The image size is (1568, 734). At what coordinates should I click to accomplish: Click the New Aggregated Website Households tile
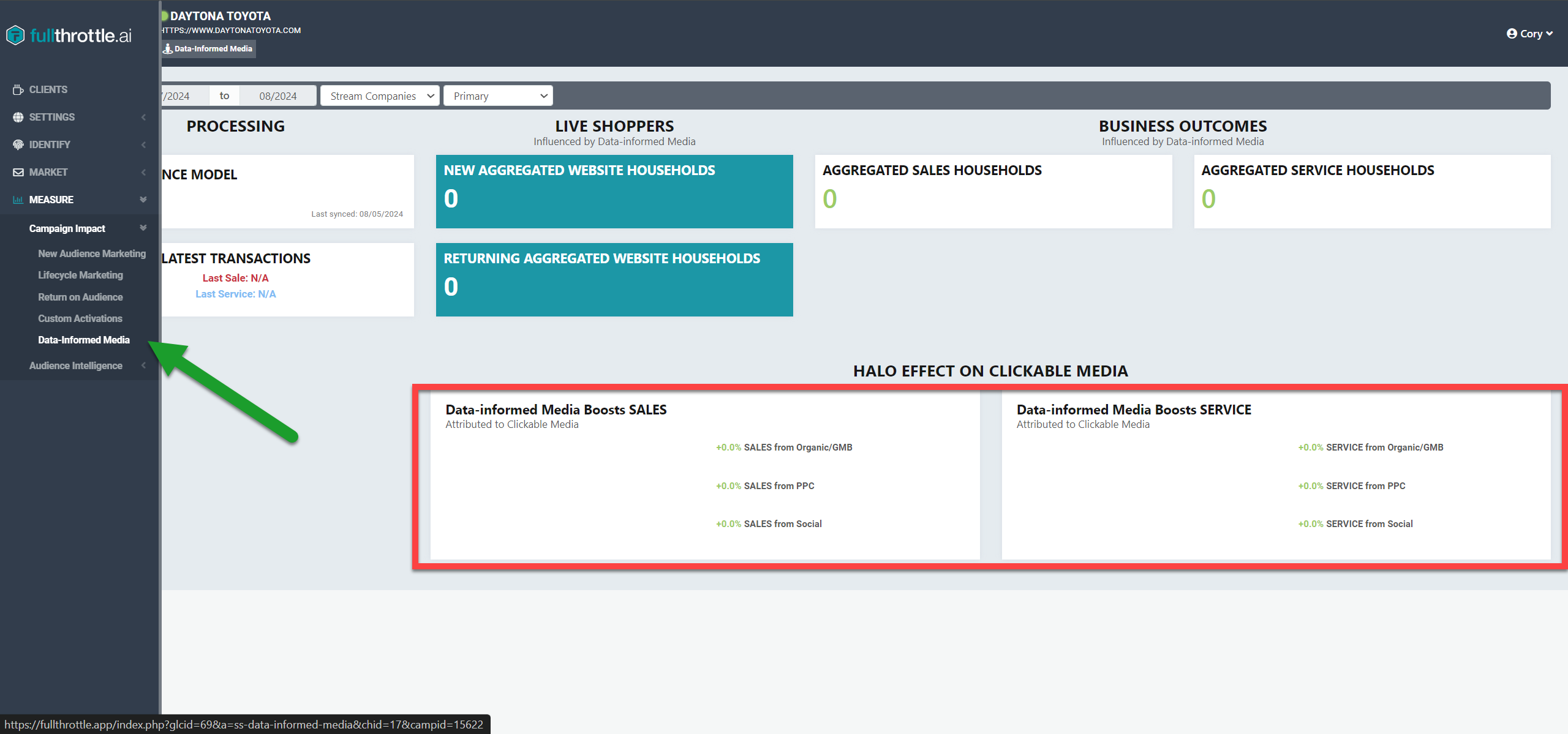(x=614, y=192)
